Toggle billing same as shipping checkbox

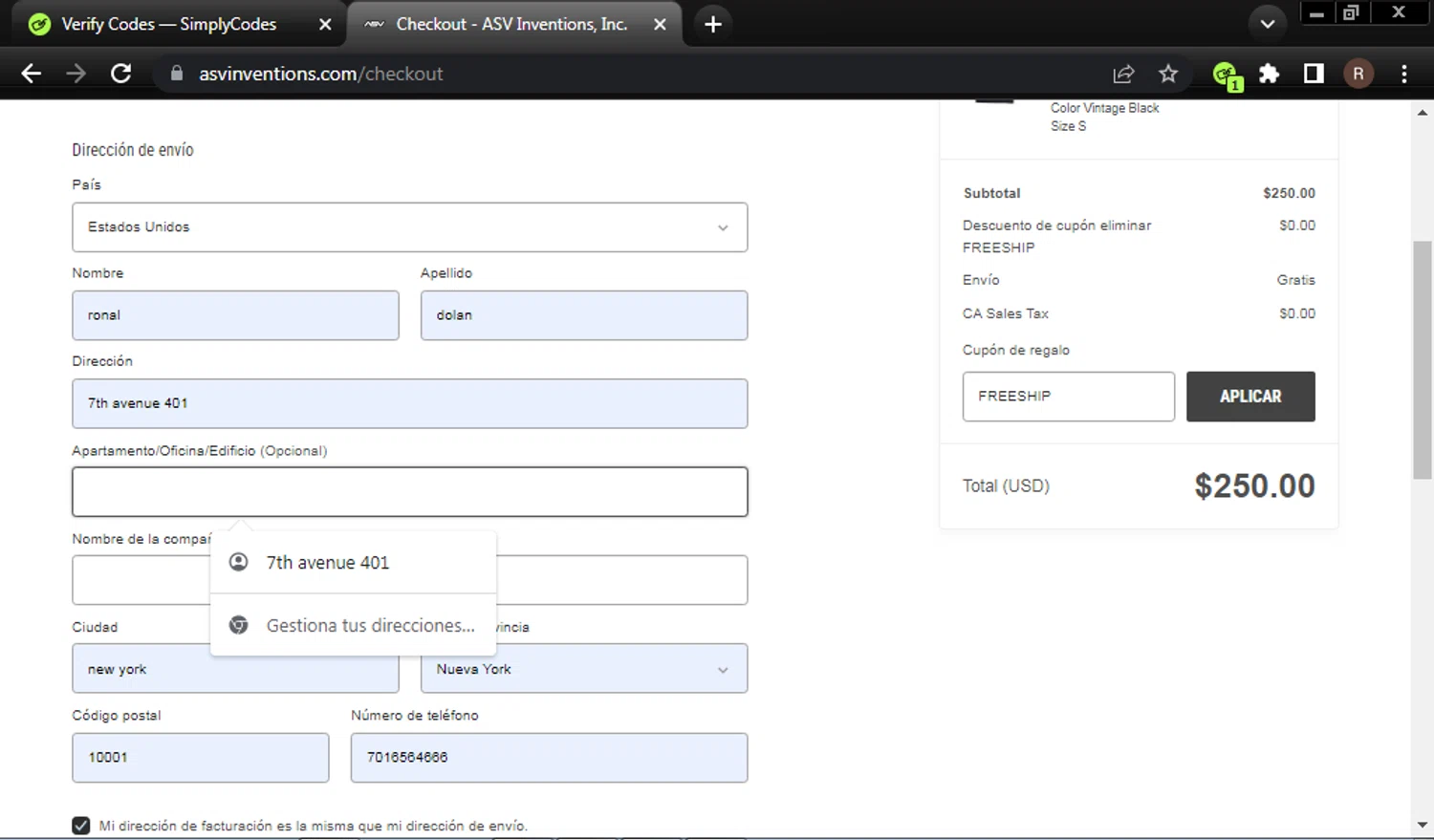coord(81,826)
